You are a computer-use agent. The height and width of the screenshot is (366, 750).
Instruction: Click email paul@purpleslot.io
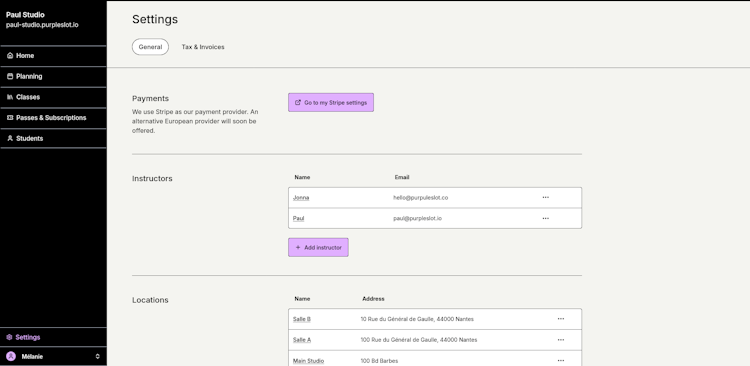click(418, 218)
